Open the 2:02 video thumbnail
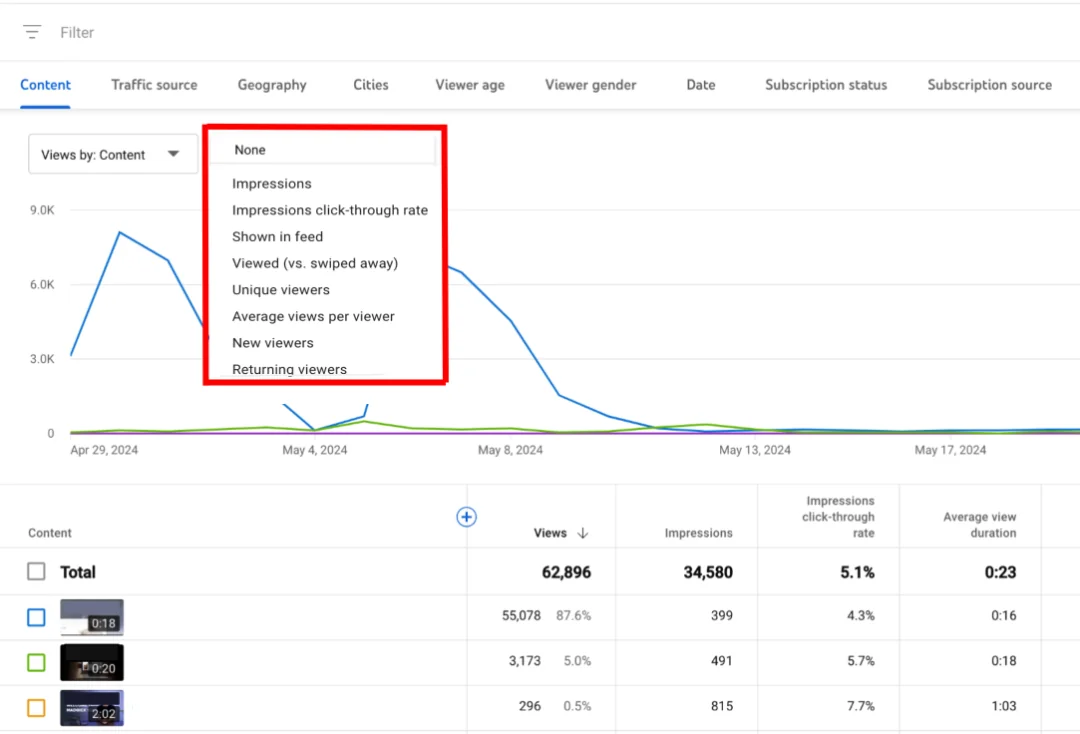This screenshot has width=1080, height=734. point(92,708)
